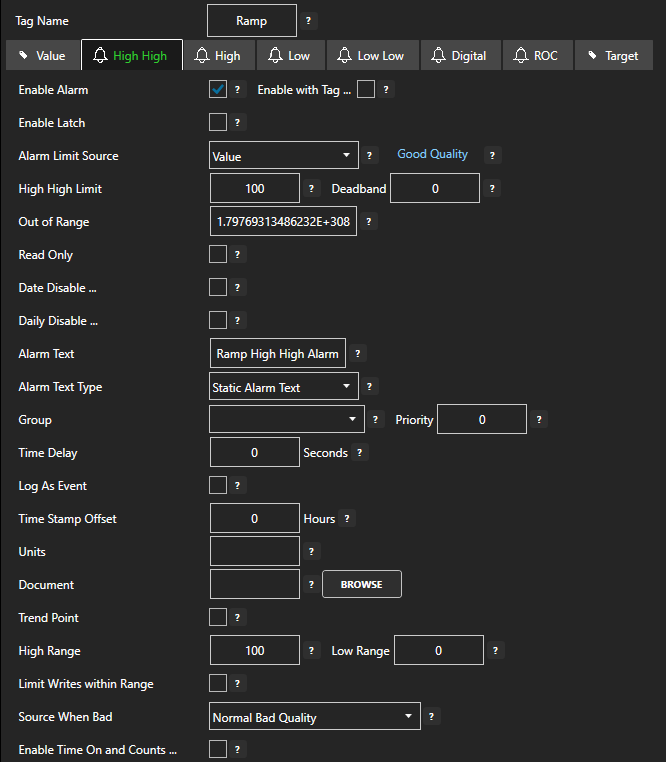This screenshot has height=762, width=666.
Task: Tick the Trend Point checkbox
Action: click(218, 617)
